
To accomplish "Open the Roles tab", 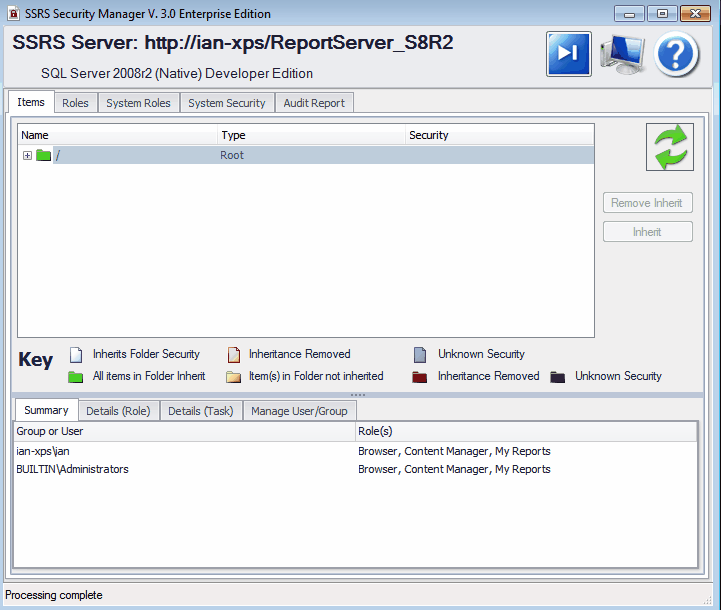I will click(x=75, y=103).
